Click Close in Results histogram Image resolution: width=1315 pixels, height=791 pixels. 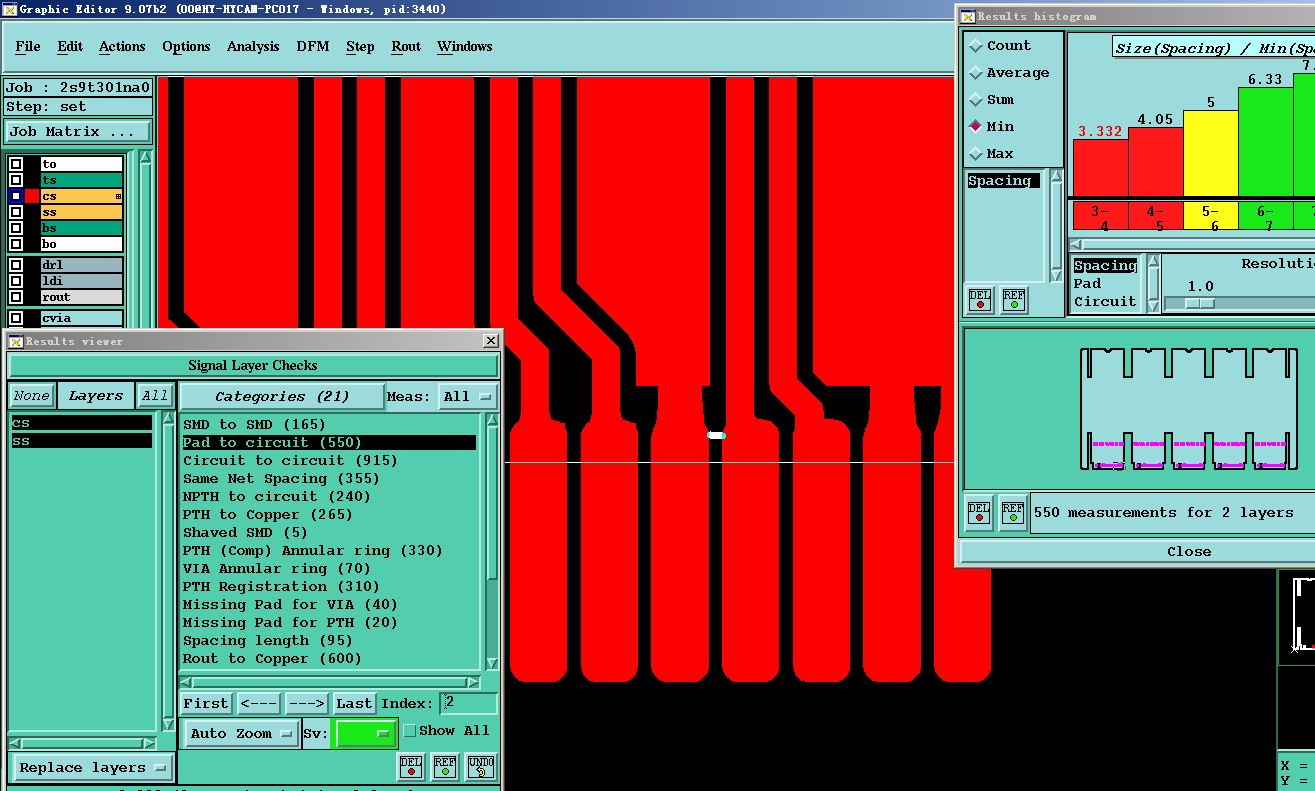[x=1189, y=551]
